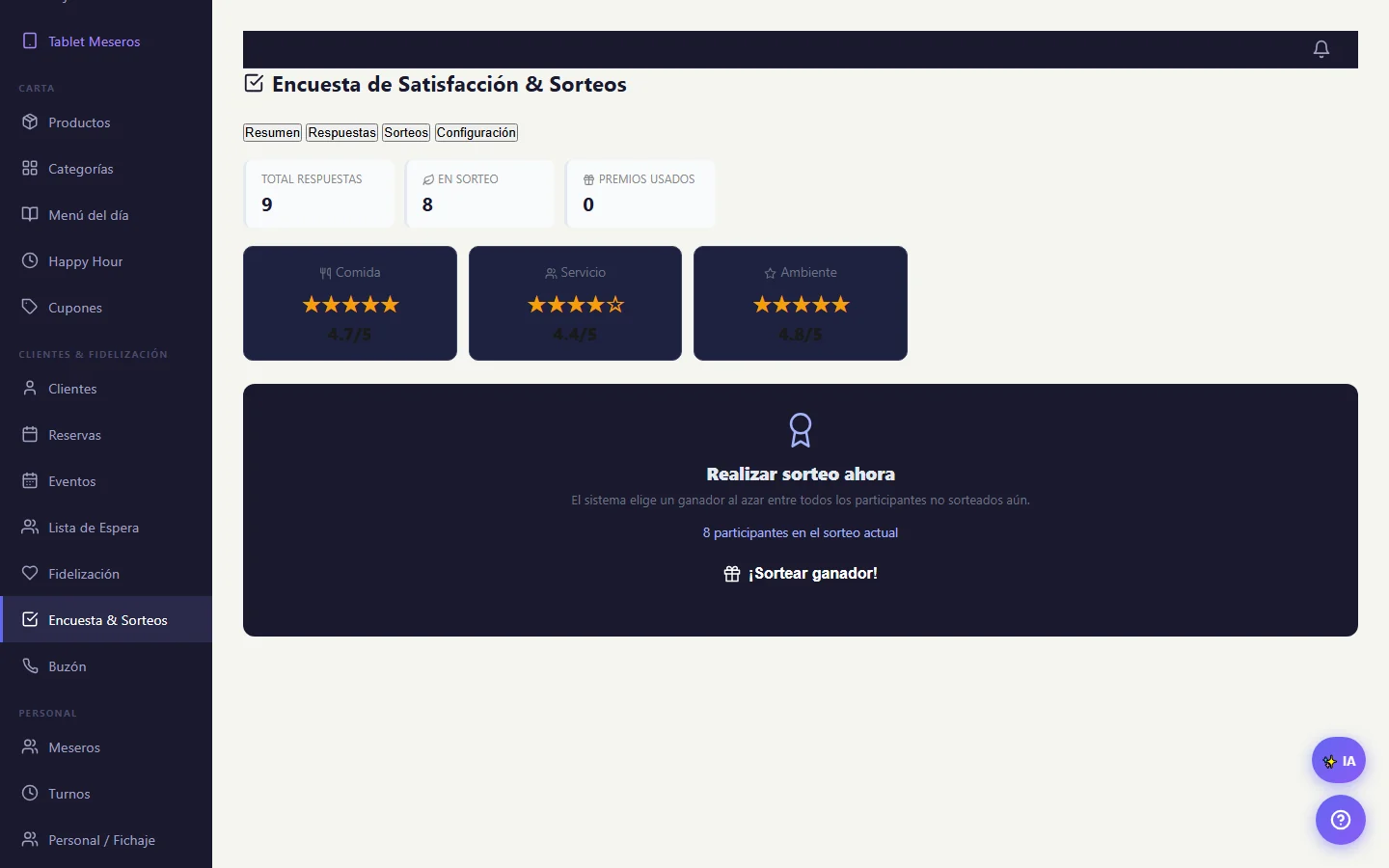Click the Menú del día book icon
The height and width of the screenshot is (868, 1389).
(30, 214)
